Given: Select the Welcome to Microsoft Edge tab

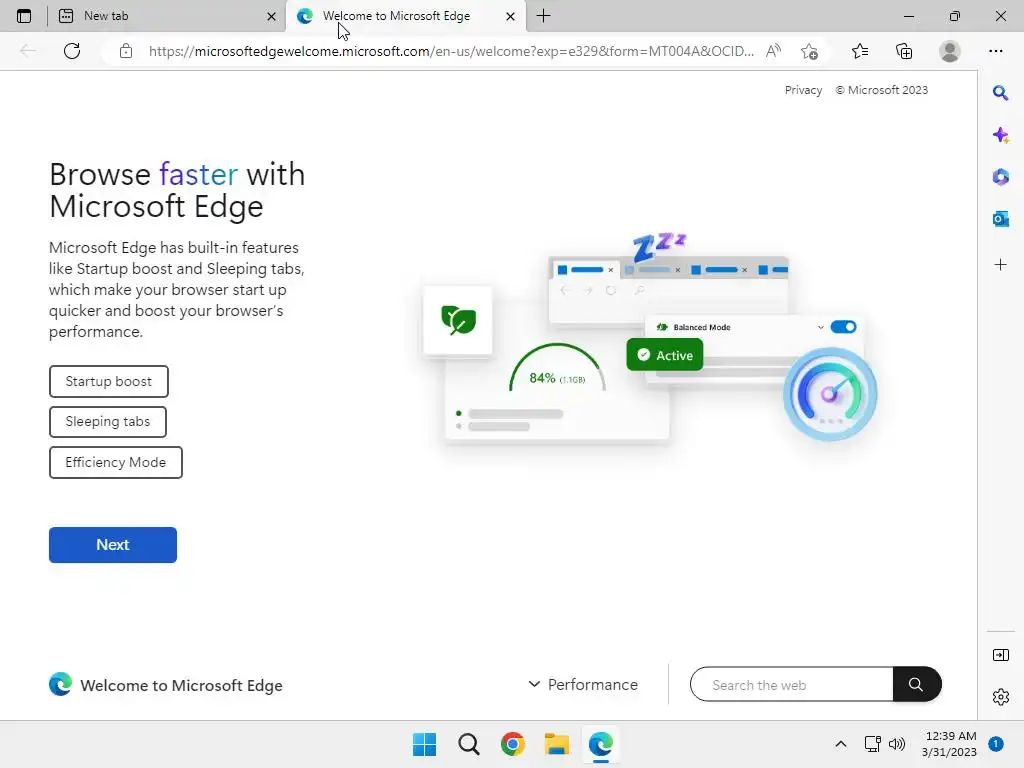Looking at the screenshot, I should 405,16.
